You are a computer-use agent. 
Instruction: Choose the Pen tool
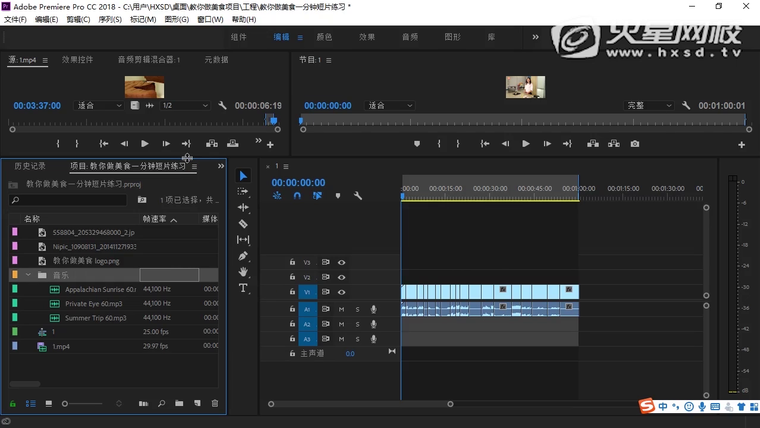tap(243, 256)
